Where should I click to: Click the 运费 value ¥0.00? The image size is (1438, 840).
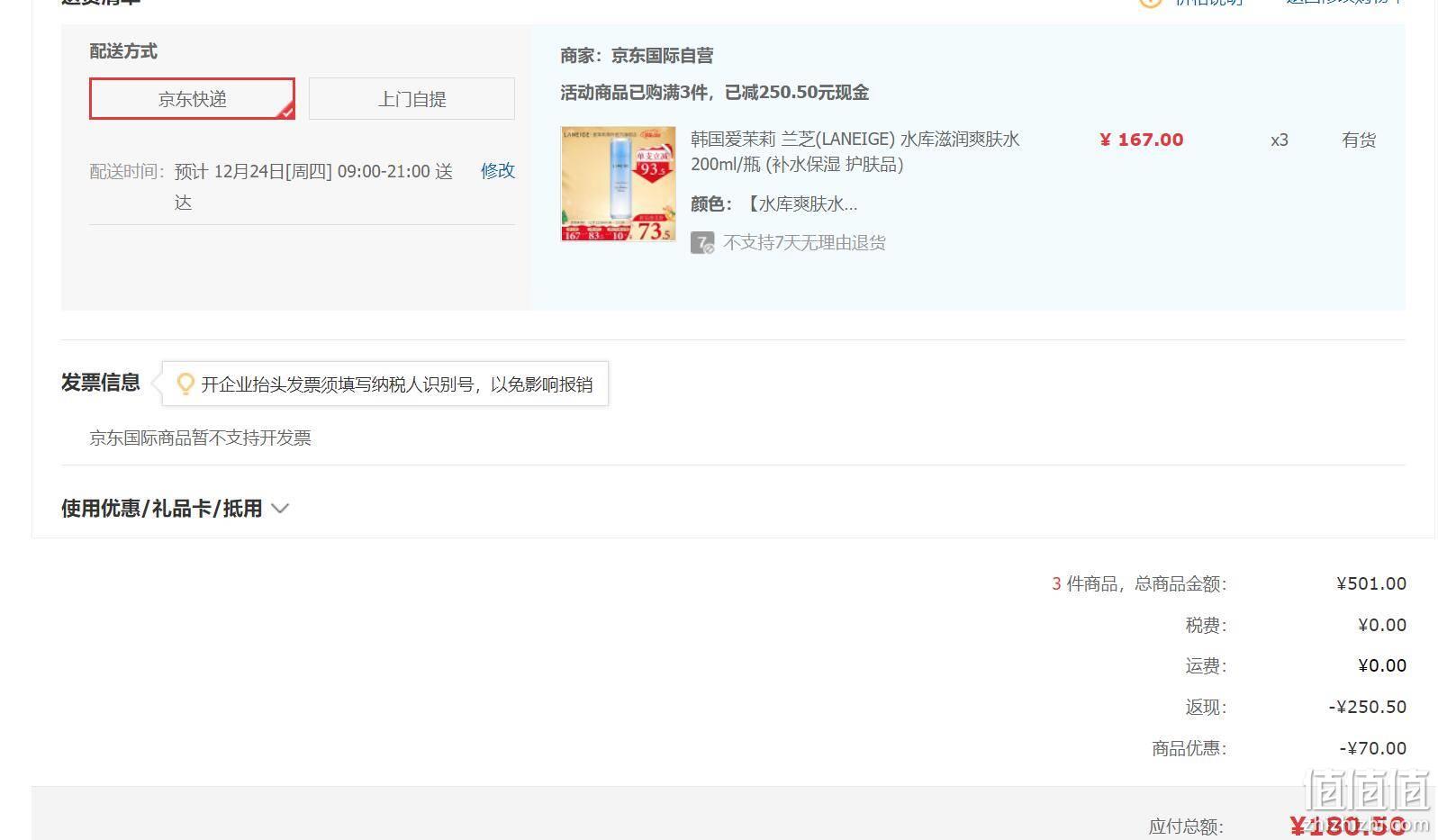[x=1382, y=666]
